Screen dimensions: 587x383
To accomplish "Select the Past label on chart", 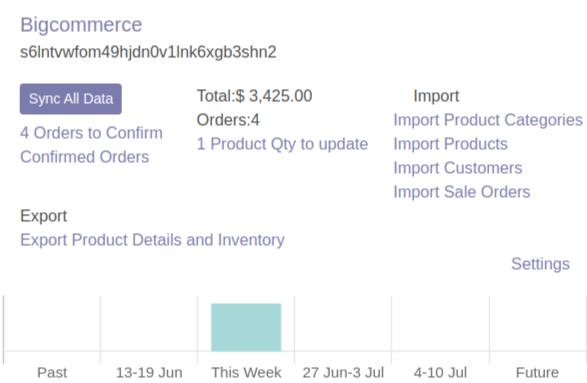I will click(x=52, y=373).
